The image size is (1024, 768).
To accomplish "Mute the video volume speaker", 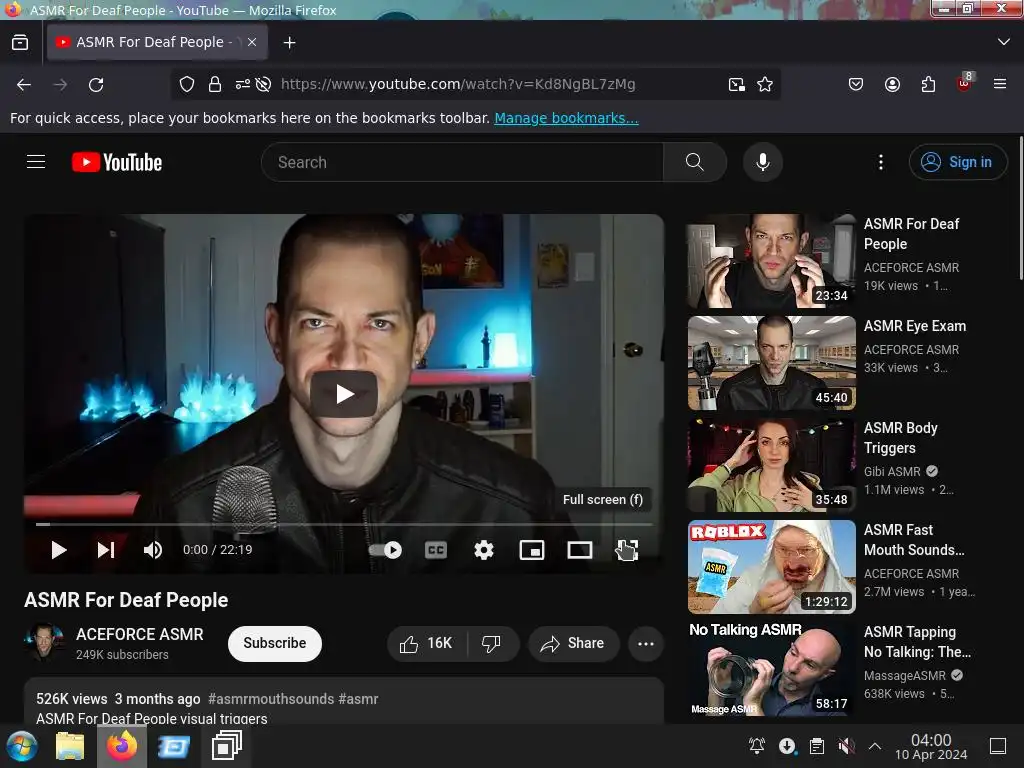I will pyautogui.click(x=153, y=550).
